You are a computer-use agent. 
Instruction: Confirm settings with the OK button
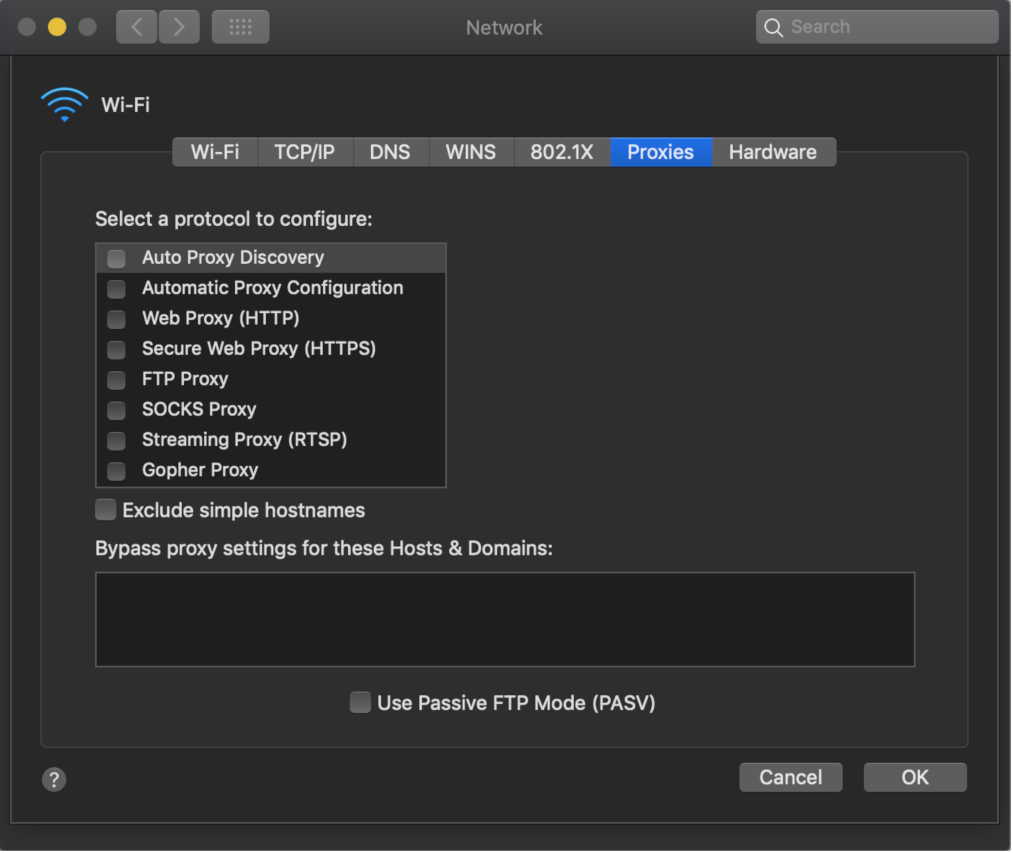coord(915,777)
